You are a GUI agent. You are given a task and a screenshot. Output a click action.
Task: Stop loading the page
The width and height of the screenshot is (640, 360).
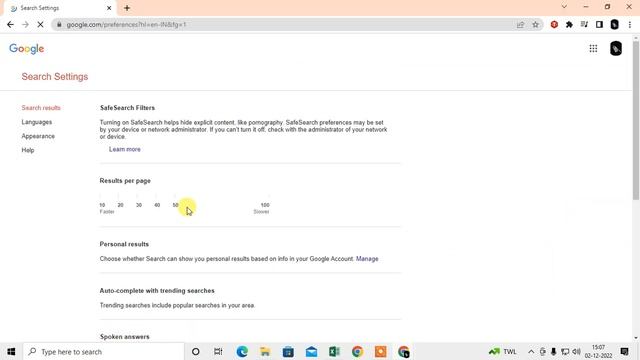[x=40, y=24]
